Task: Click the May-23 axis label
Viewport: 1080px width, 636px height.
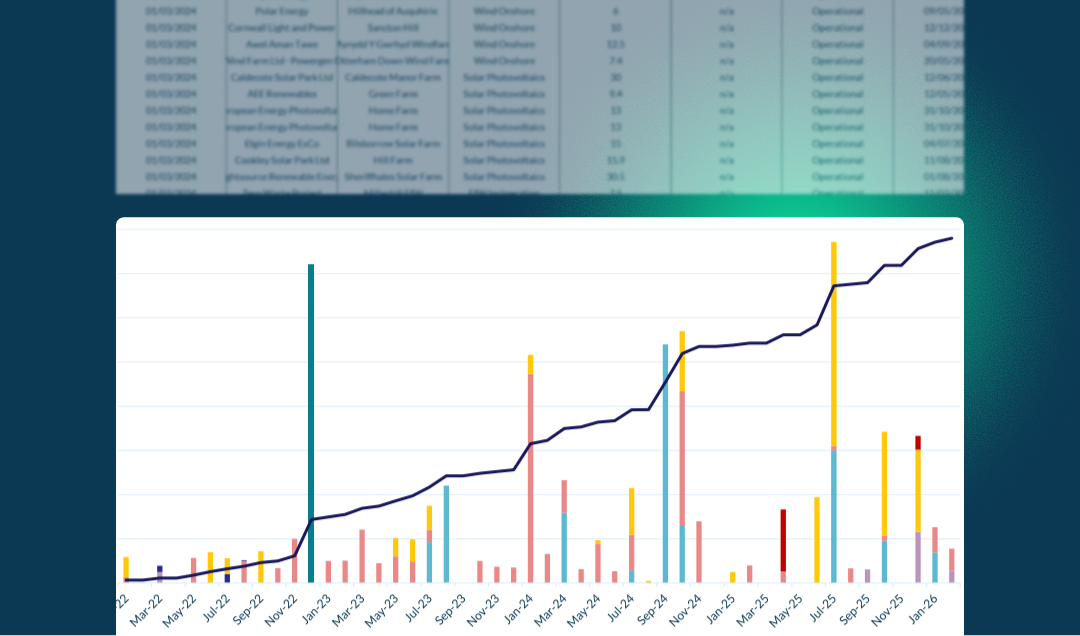Action: pos(382,609)
